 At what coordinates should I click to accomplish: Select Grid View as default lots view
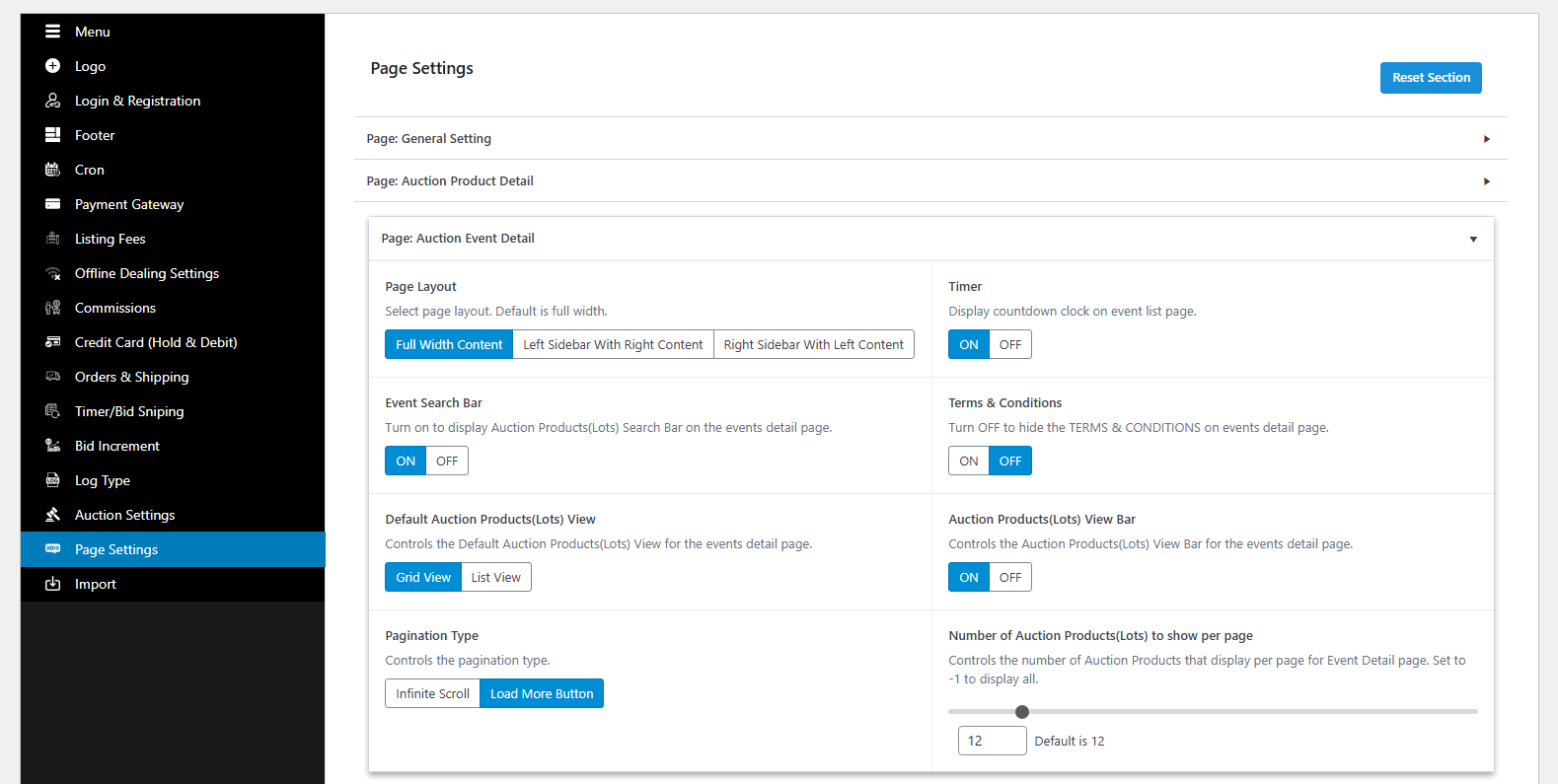pos(423,577)
